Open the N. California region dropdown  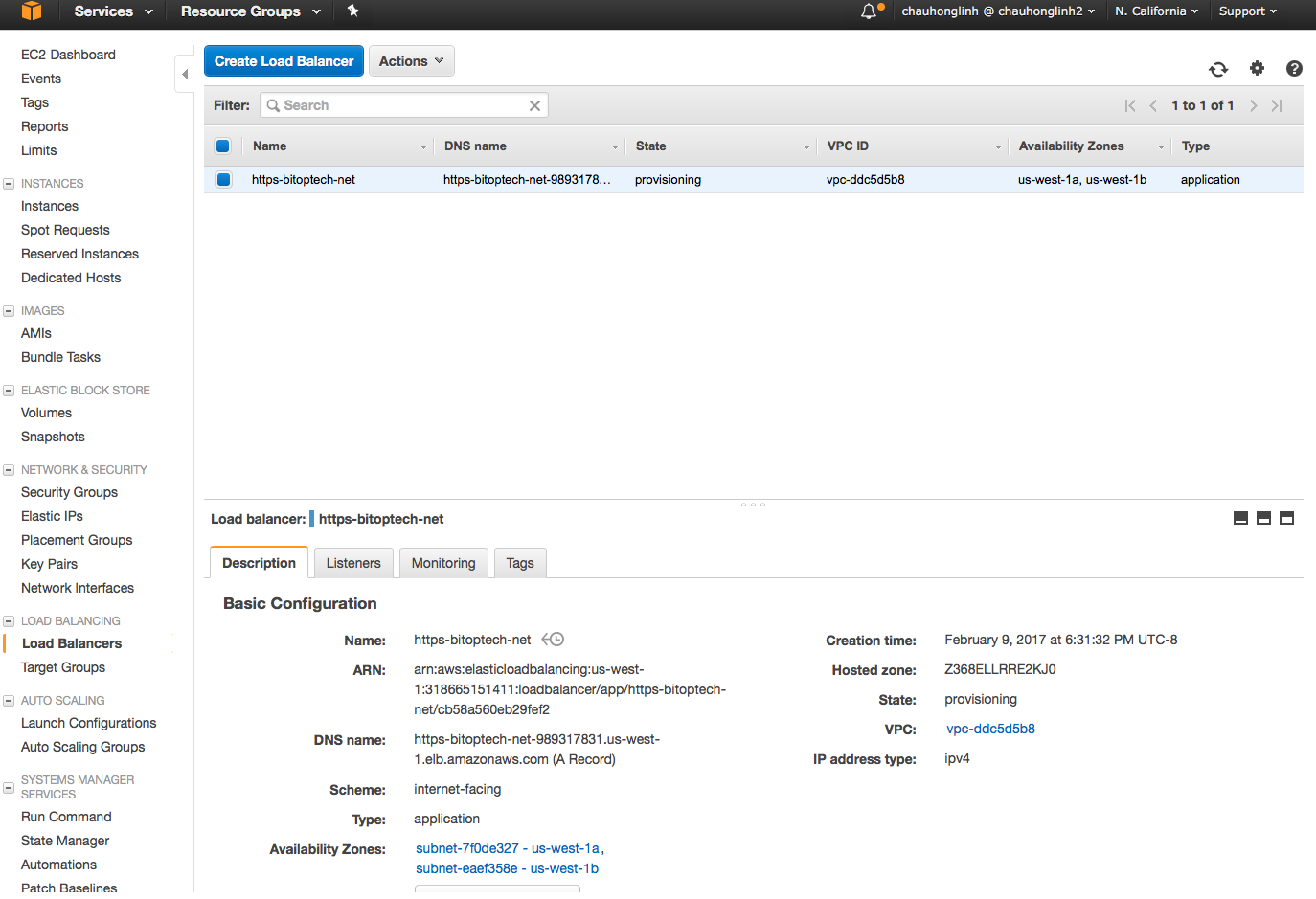point(1156,11)
